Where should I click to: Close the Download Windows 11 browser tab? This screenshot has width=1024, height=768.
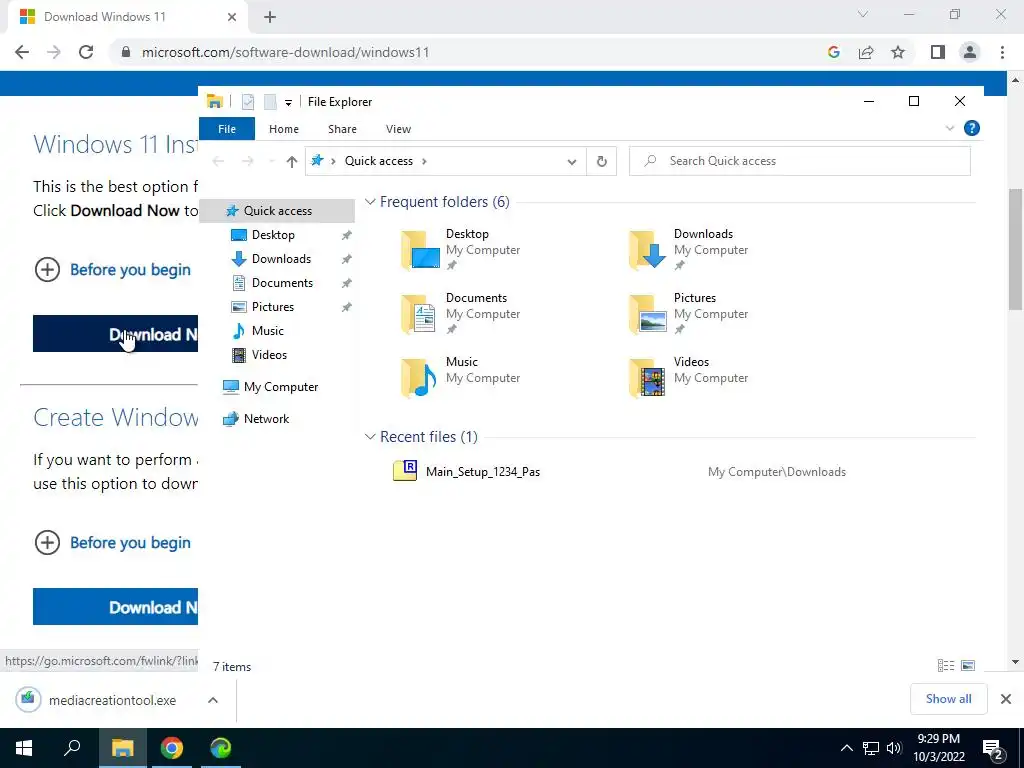point(232,17)
